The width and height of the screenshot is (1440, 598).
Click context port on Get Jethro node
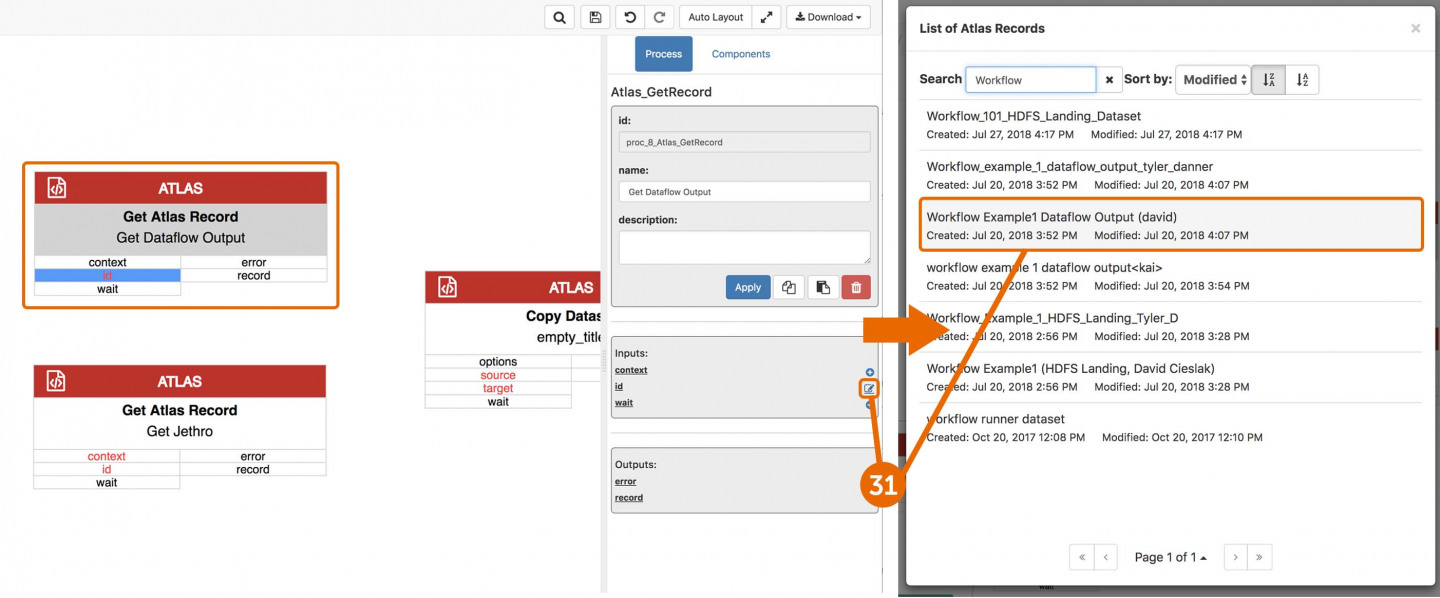point(107,456)
